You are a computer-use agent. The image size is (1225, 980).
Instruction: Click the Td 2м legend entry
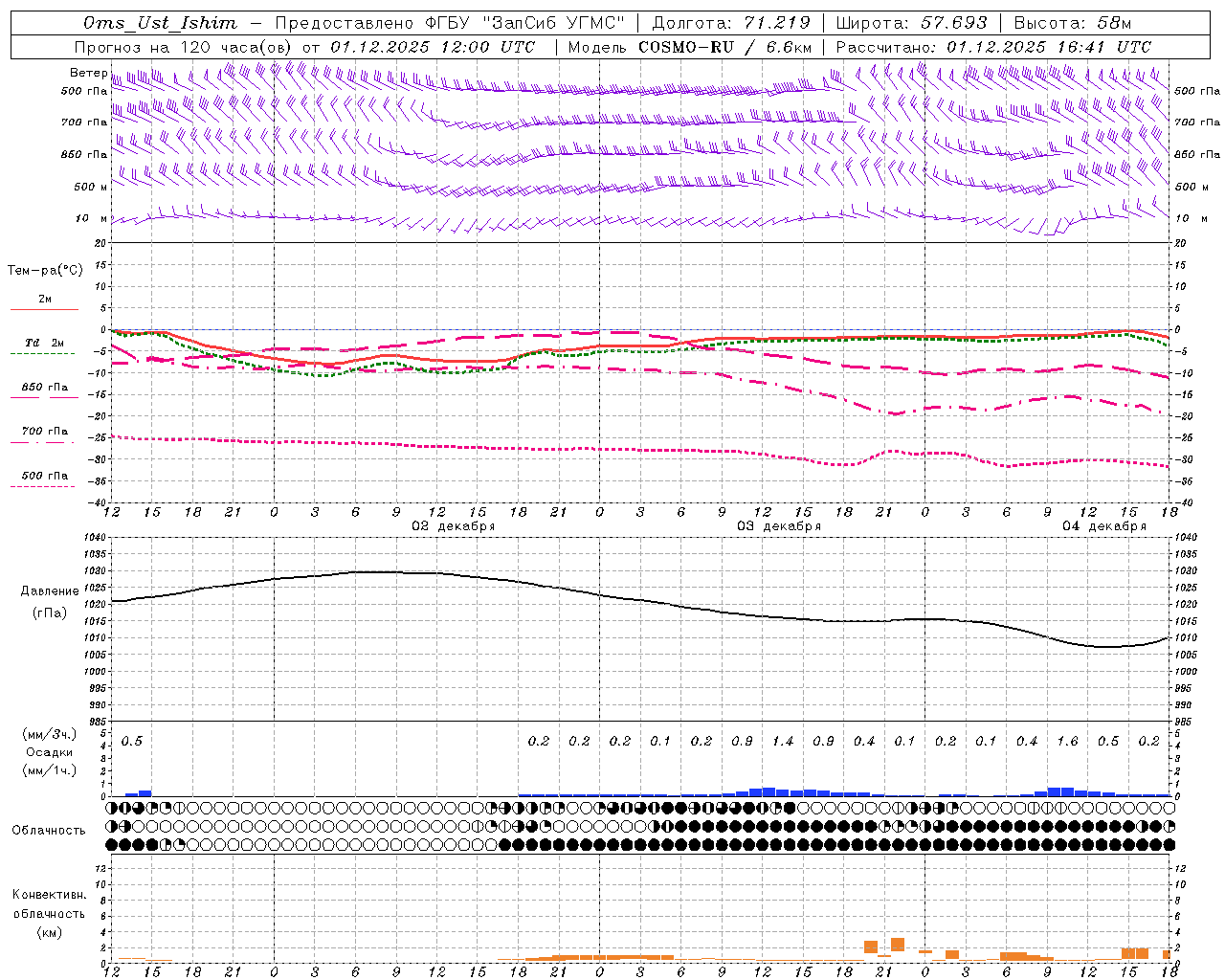[x=44, y=343]
